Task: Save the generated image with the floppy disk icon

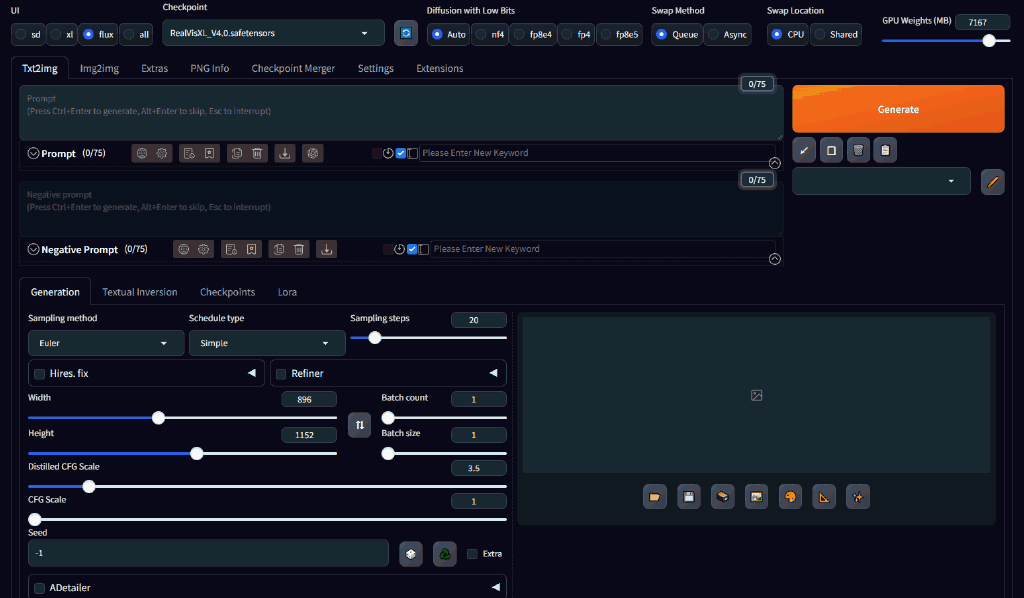Action: pyautogui.click(x=688, y=496)
